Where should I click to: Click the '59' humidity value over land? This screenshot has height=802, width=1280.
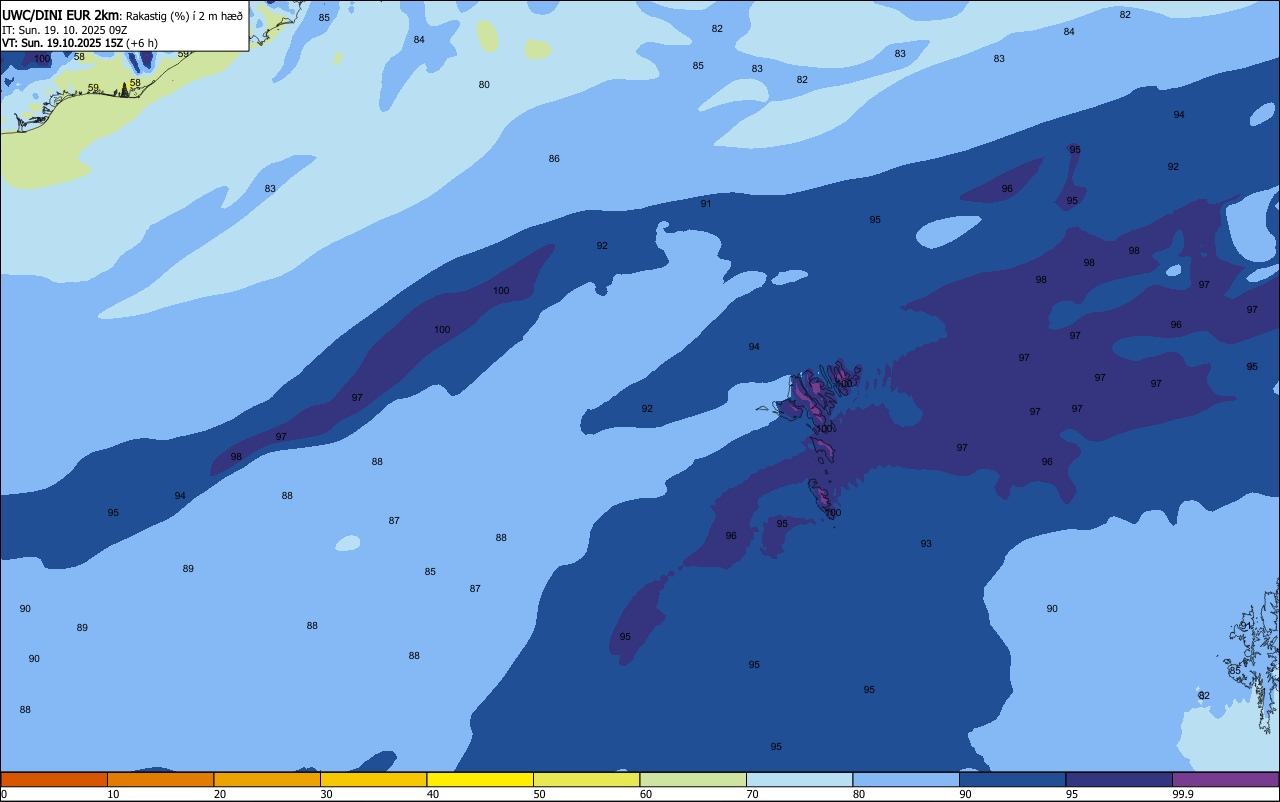point(93,88)
